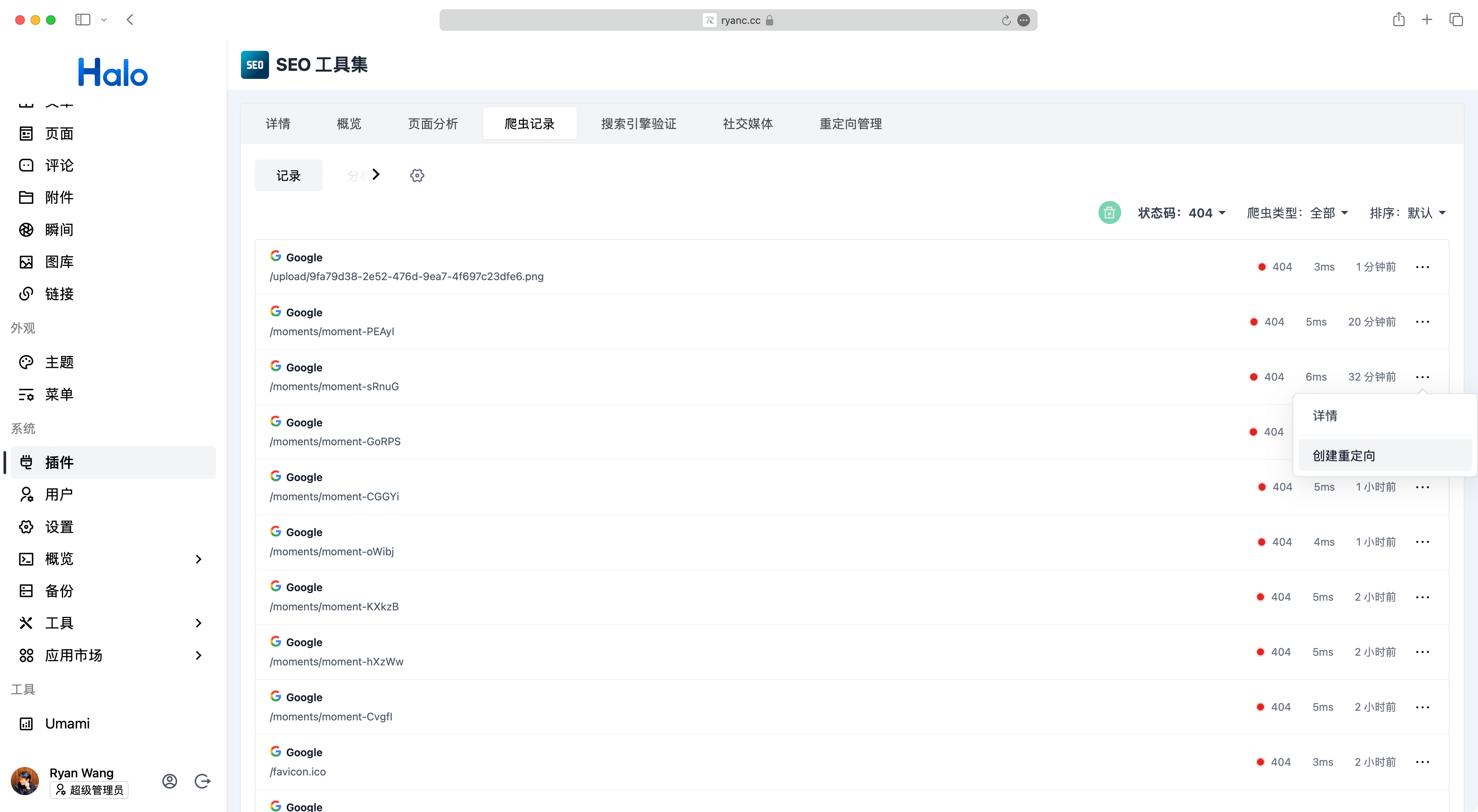This screenshot has height=812, width=1478.
Task: Switch to the 概览 tab
Action: tap(349, 124)
